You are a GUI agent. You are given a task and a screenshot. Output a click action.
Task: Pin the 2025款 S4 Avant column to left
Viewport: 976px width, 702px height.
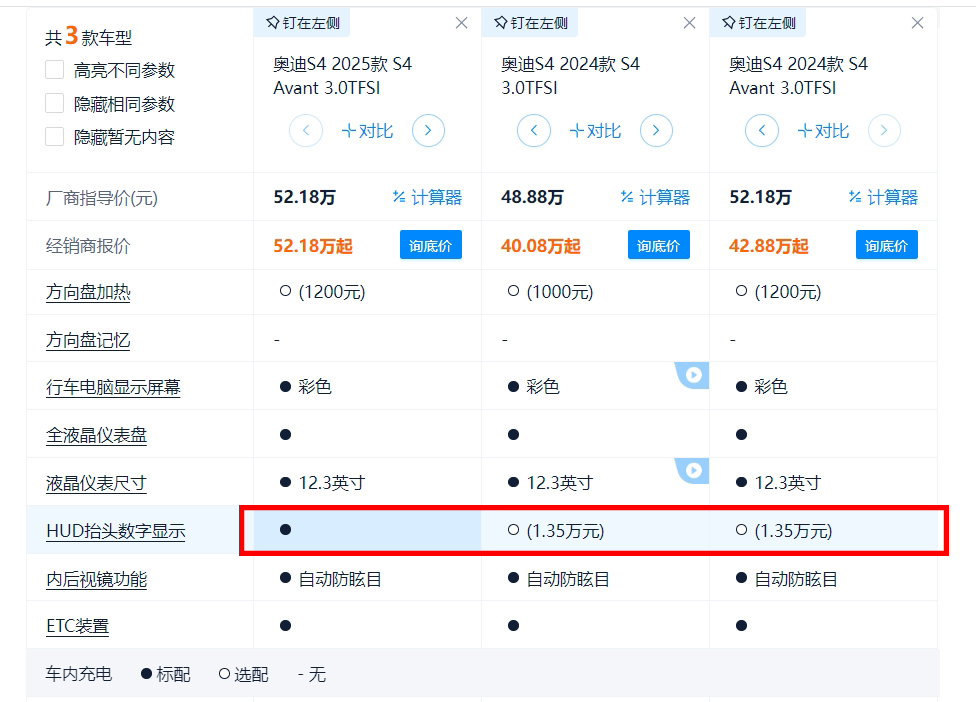303,23
